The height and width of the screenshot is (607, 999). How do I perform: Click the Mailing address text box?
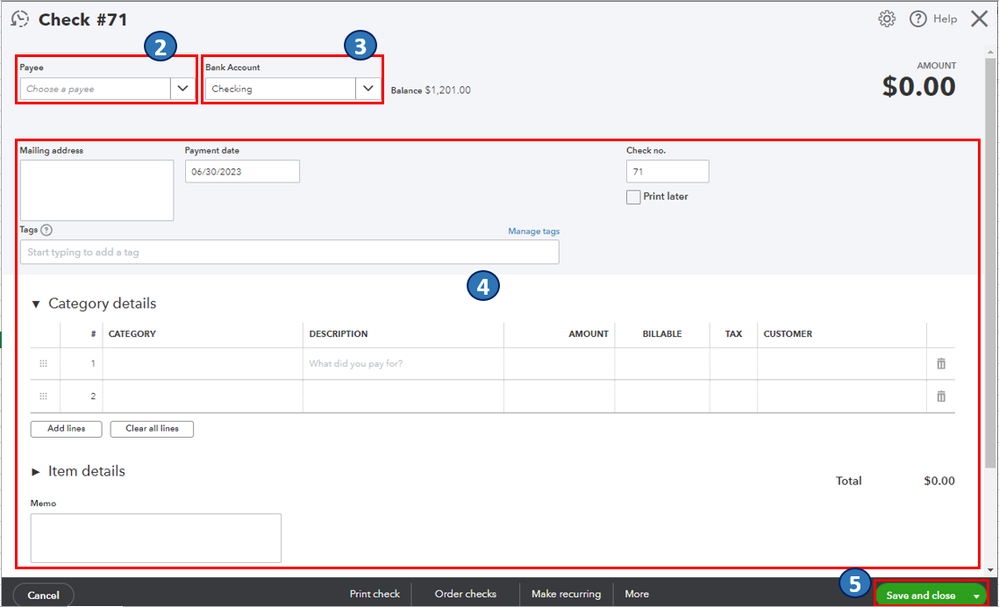[97, 190]
